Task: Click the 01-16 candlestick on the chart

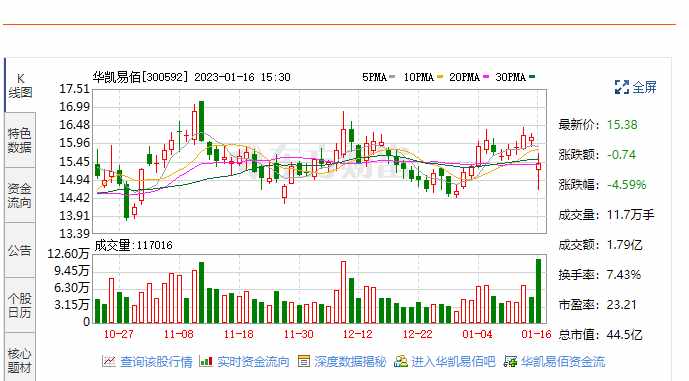Action: 538,166
